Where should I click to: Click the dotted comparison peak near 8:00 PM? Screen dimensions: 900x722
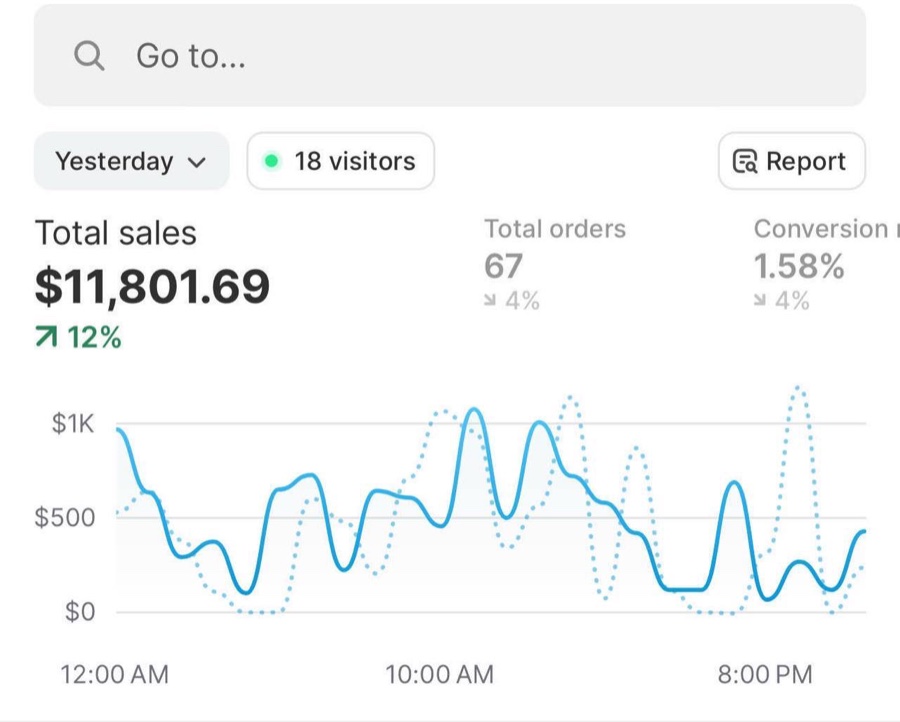[x=798, y=389]
